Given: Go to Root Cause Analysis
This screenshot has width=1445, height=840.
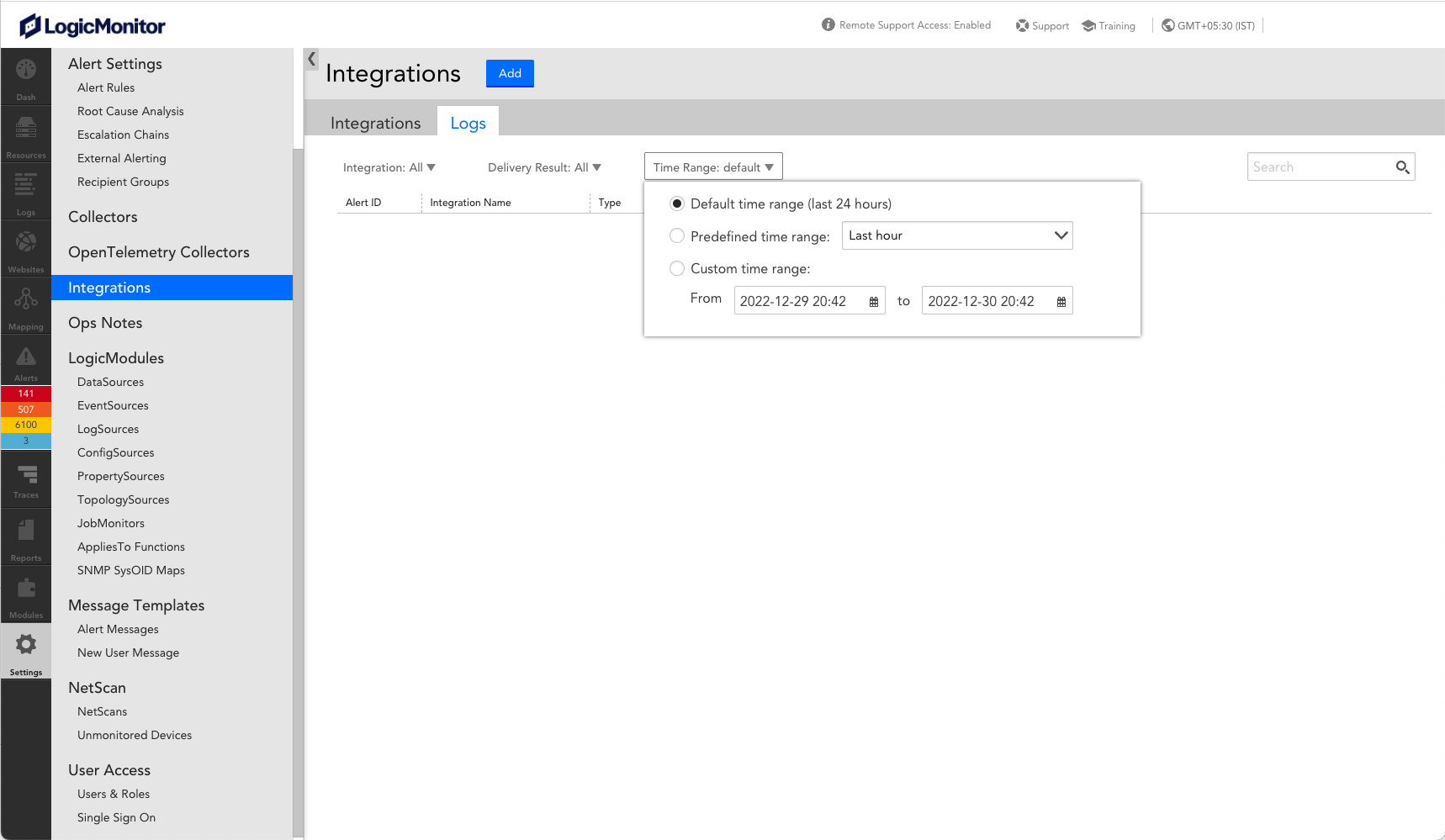Looking at the screenshot, I should [x=130, y=111].
